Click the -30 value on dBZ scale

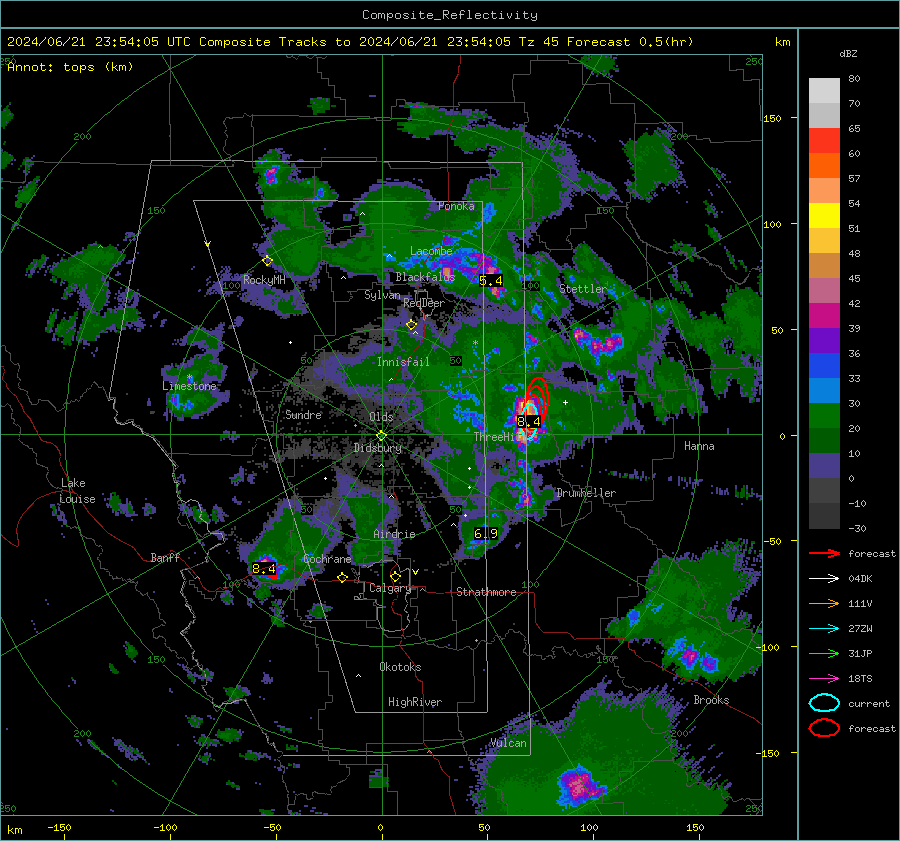(857, 528)
